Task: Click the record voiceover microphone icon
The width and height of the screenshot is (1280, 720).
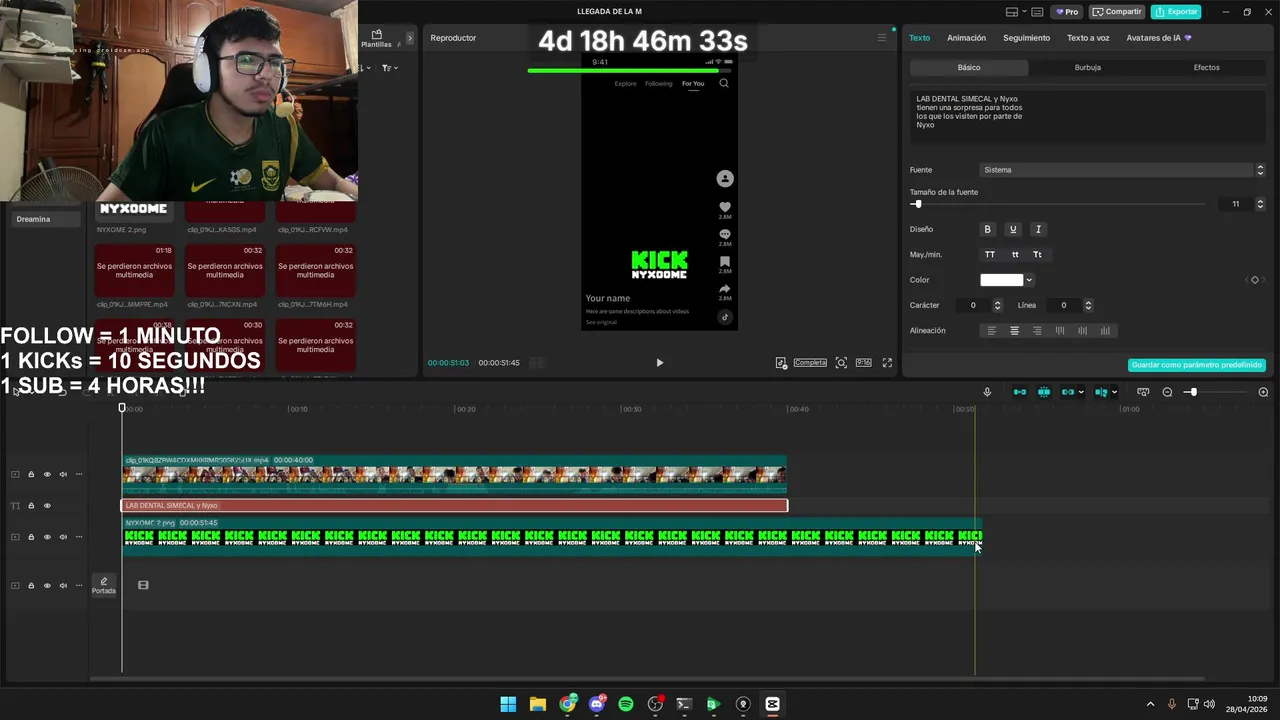Action: (987, 392)
